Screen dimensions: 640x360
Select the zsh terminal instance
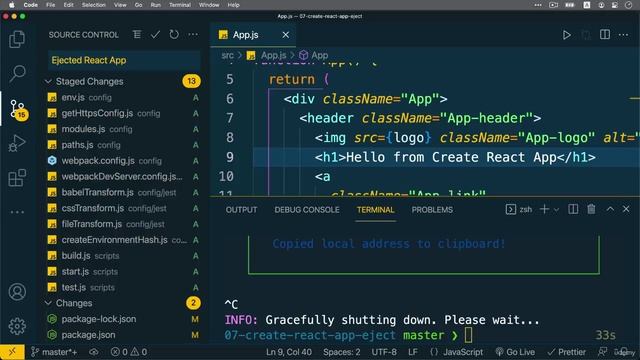click(x=519, y=209)
